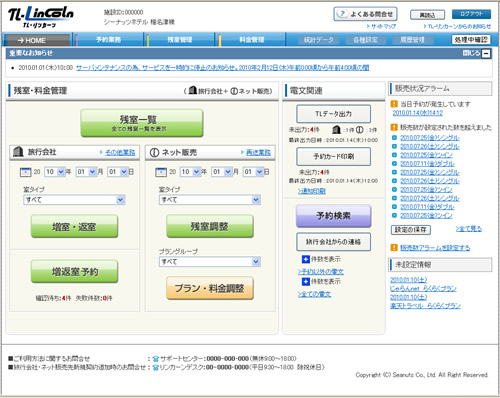
Task: Click the 再読込 button near ログアウト
Action: pyautogui.click(x=427, y=15)
